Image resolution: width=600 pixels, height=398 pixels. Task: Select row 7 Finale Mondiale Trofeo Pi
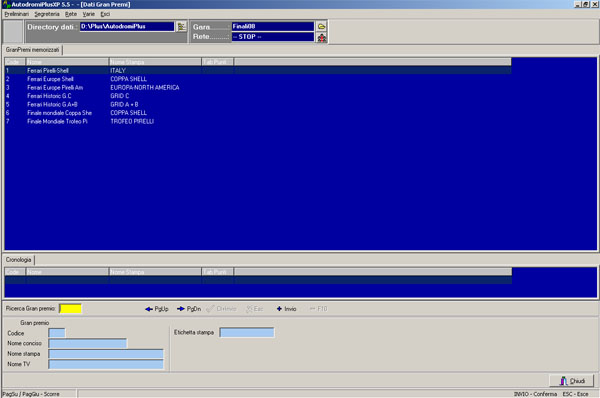pyautogui.click(x=258, y=121)
